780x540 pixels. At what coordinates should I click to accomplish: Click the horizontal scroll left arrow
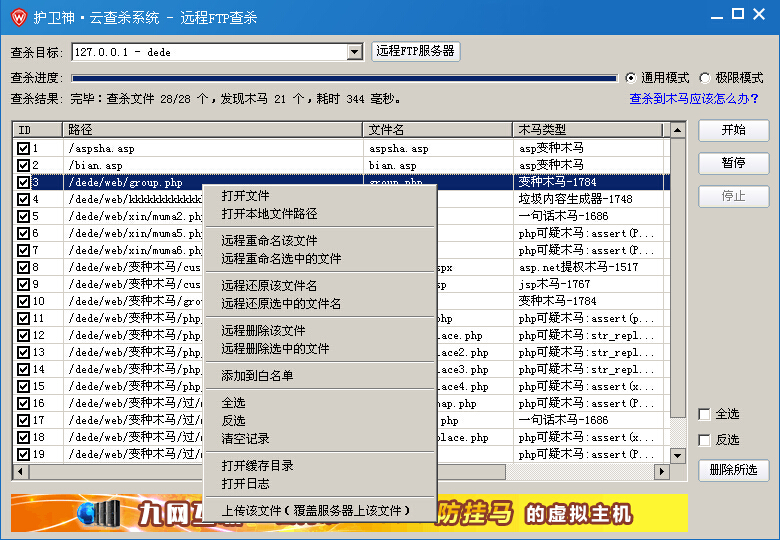(x=20, y=471)
